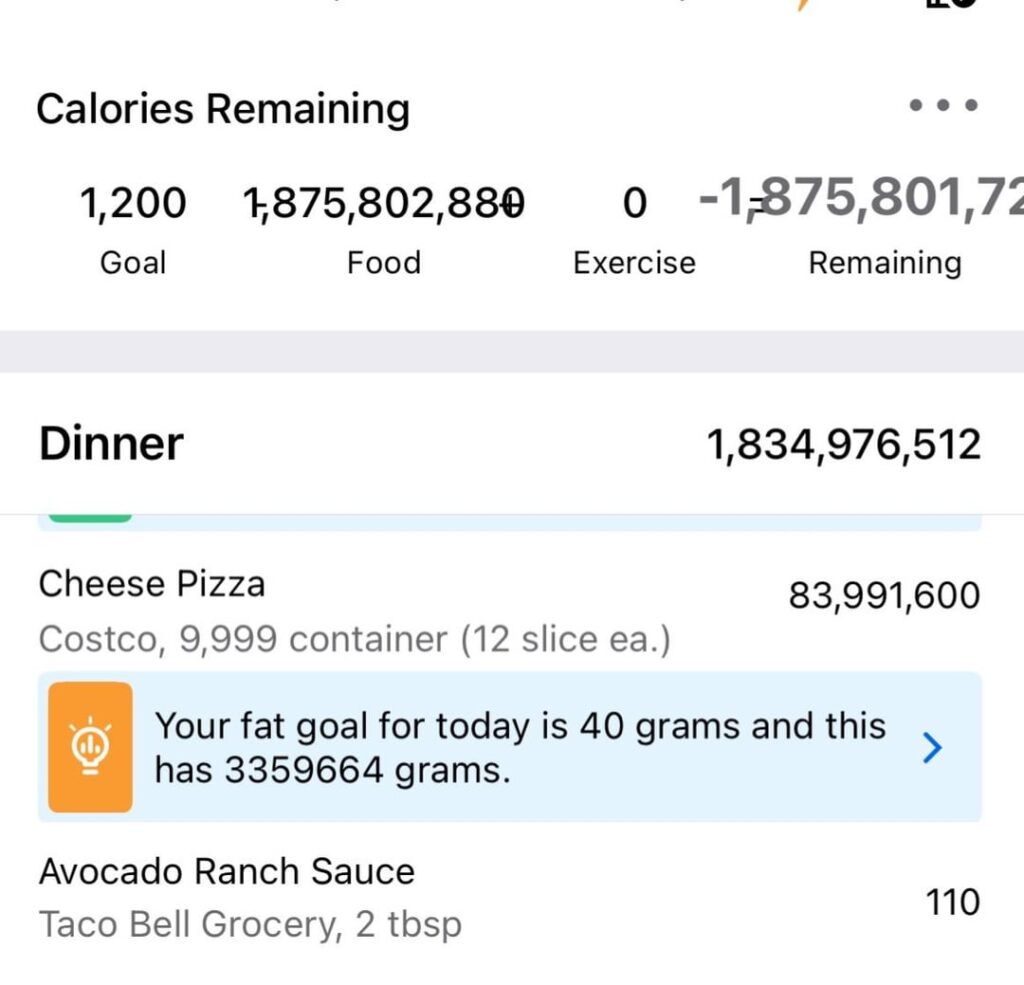Open the Cheese Pizza food entry
Image resolution: width=1024 pixels, height=985 pixels.
point(152,584)
